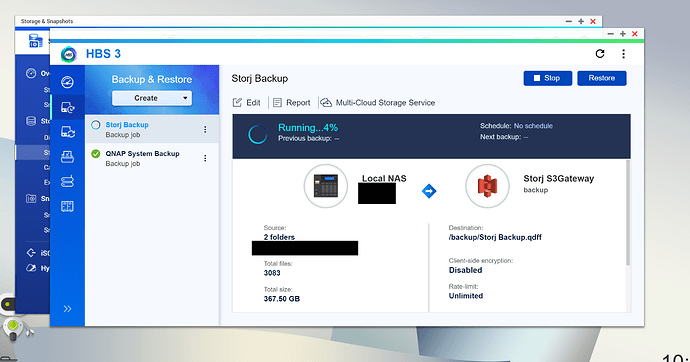Open Storj Backup job options menu
The width and height of the screenshot is (690, 362).
coord(205,129)
